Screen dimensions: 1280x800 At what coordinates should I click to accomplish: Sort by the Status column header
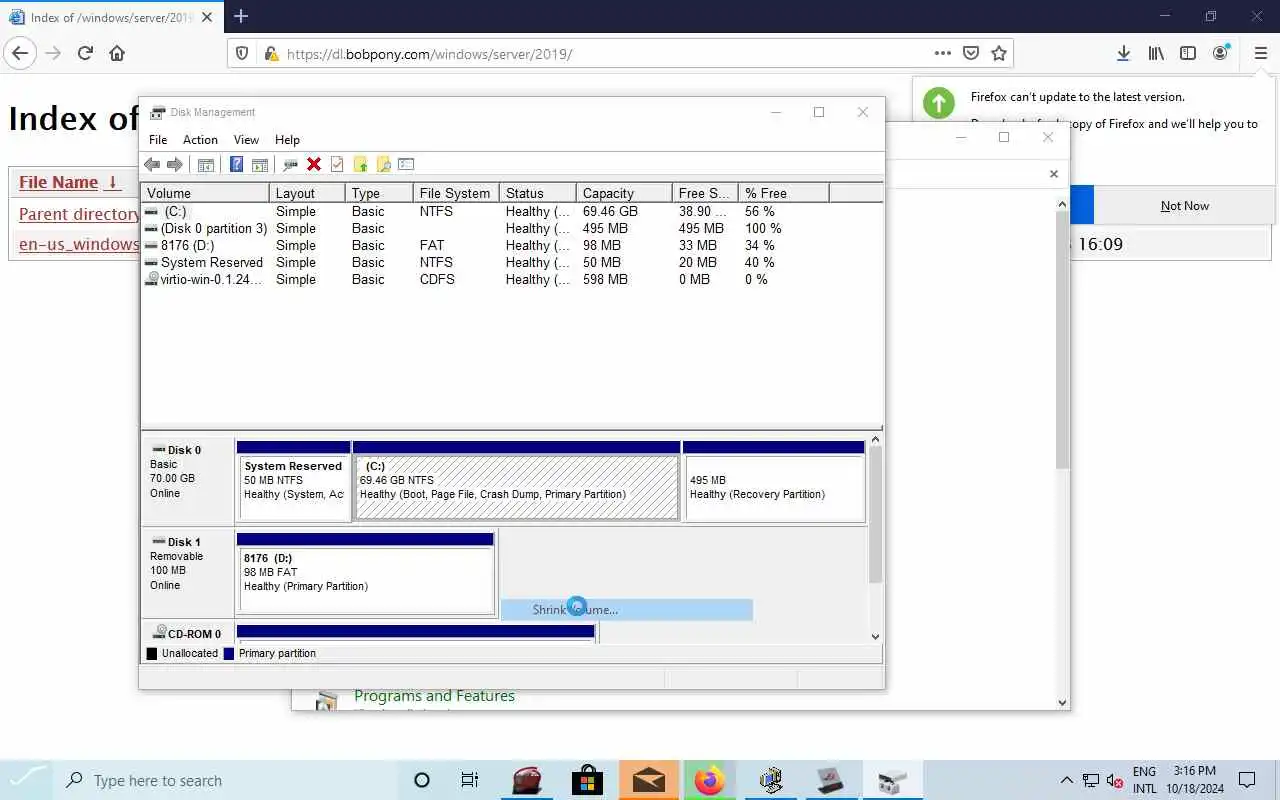click(537, 193)
